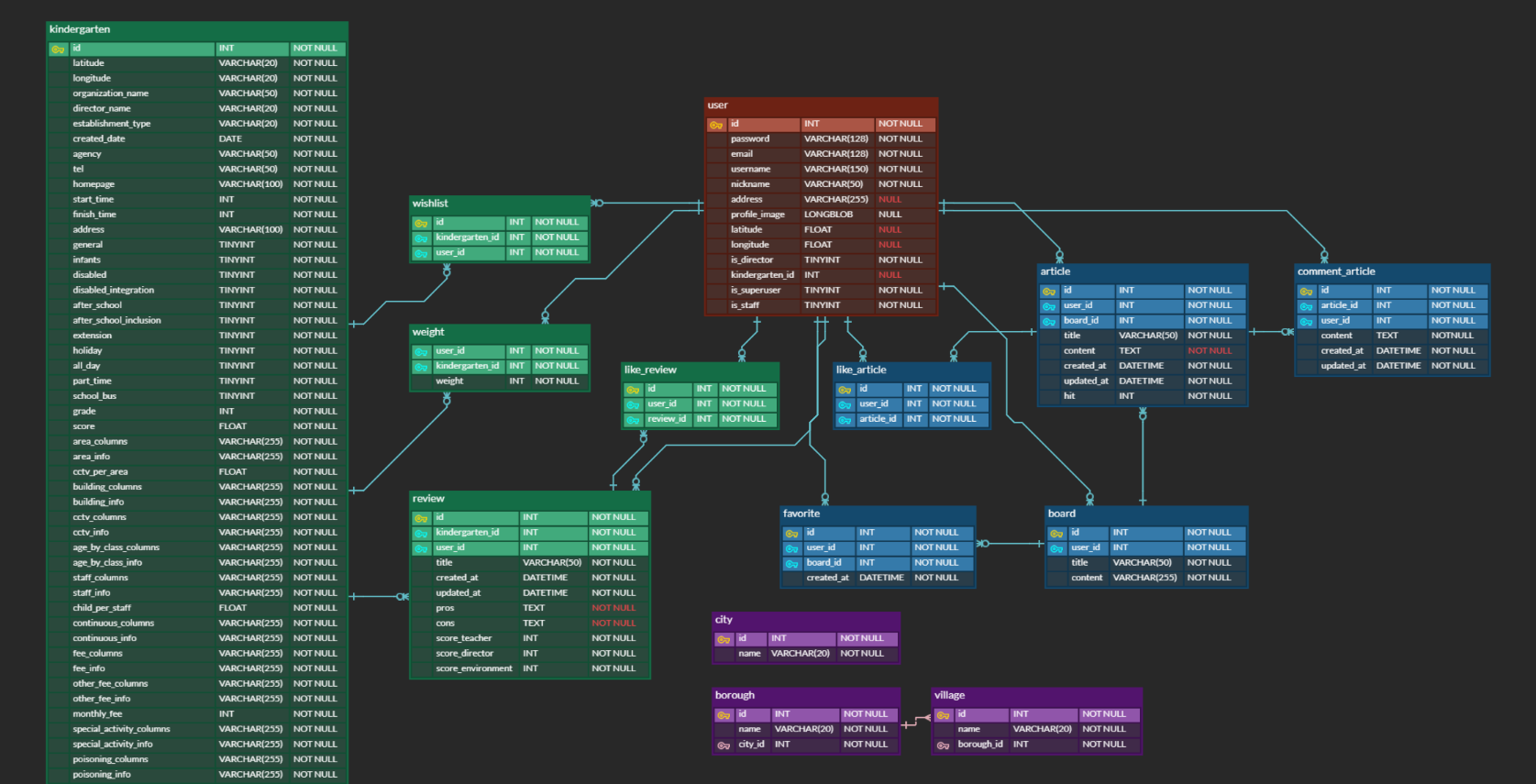
Task: Select the review table title
Action: point(428,499)
